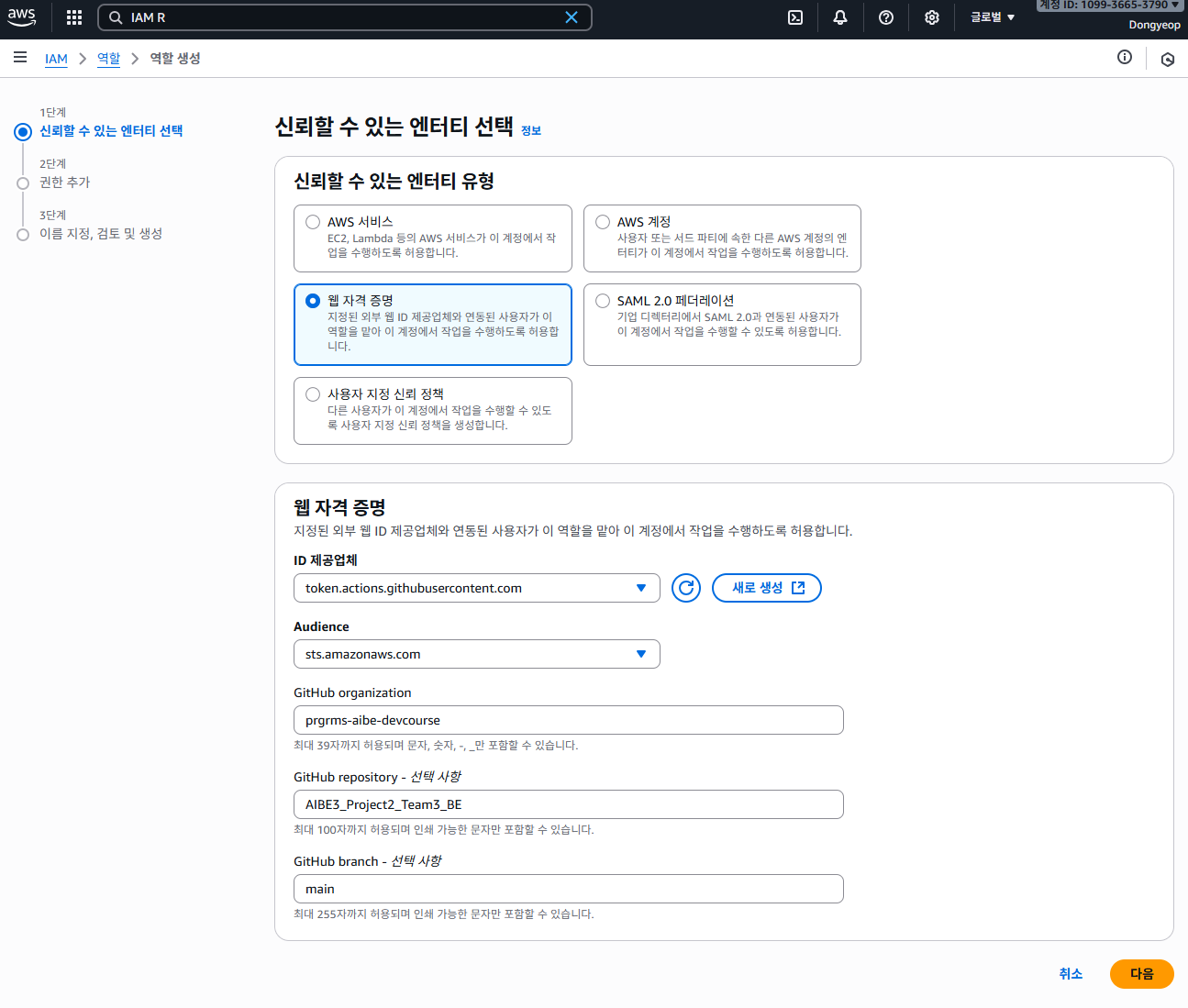Select step 권한 추가
Image resolution: width=1188 pixels, height=1008 pixels.
coord(65,183)
